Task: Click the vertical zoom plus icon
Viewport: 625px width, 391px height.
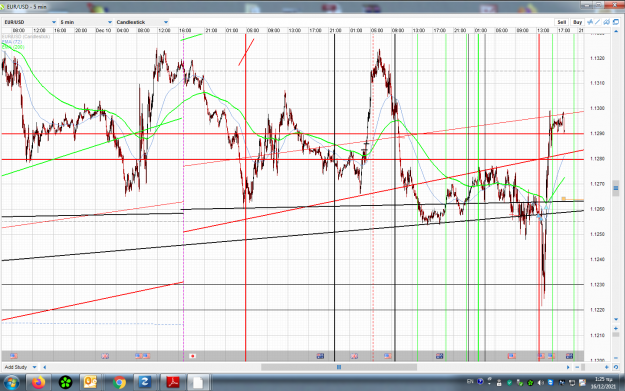Action: point(616,328)
